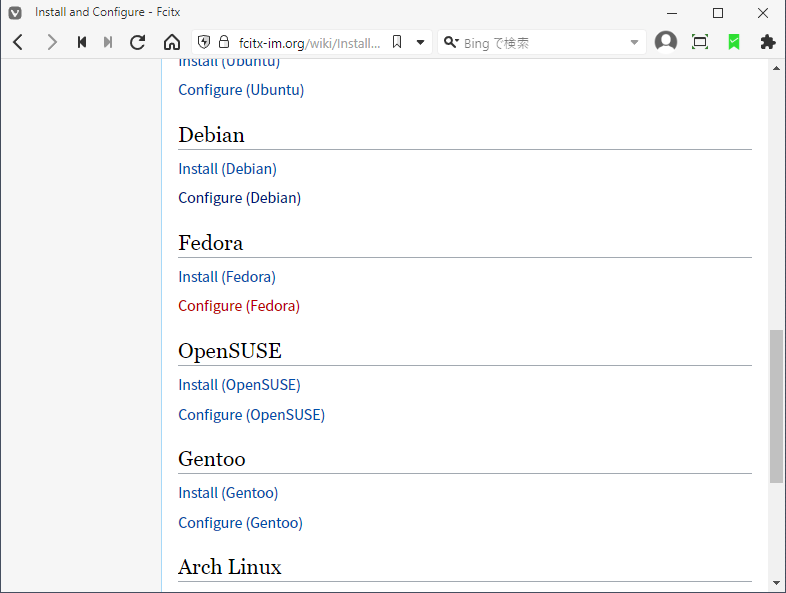Open the Vivaldi menu
Viewport: 786px width, 593px height.
coord(15,13)
